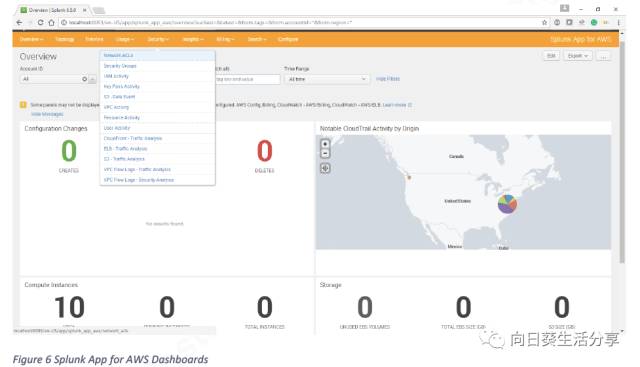Click the 0 Unused EBS Volumes value
Screen dimensions: 640x367
(x=365, y=307)
